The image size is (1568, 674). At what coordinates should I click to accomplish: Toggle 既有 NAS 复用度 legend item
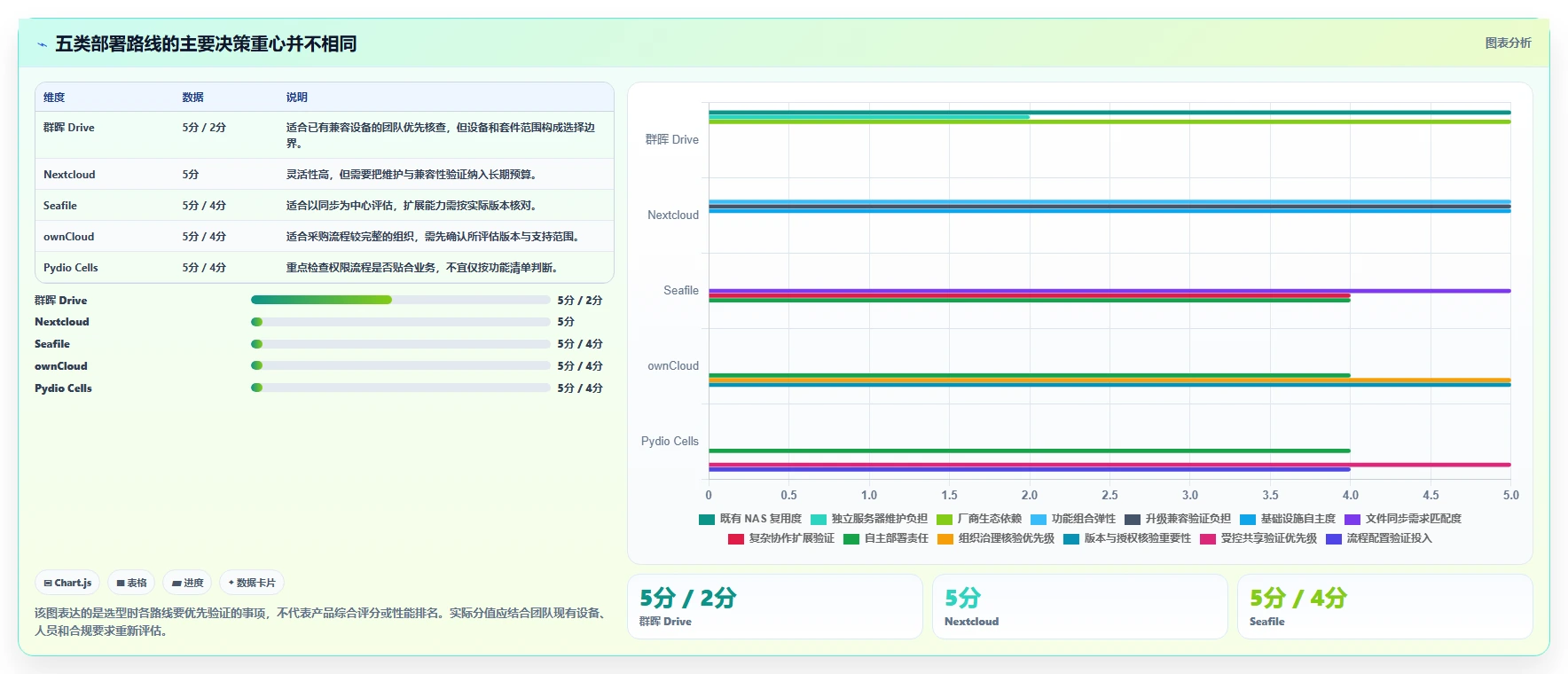point(750,519)
